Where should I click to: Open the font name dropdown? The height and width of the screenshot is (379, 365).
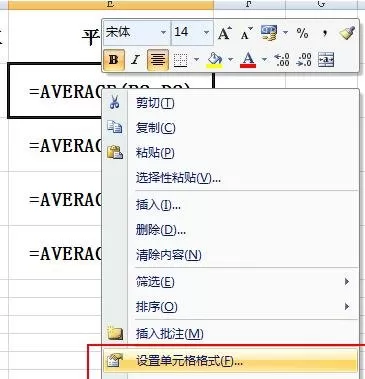163,33
